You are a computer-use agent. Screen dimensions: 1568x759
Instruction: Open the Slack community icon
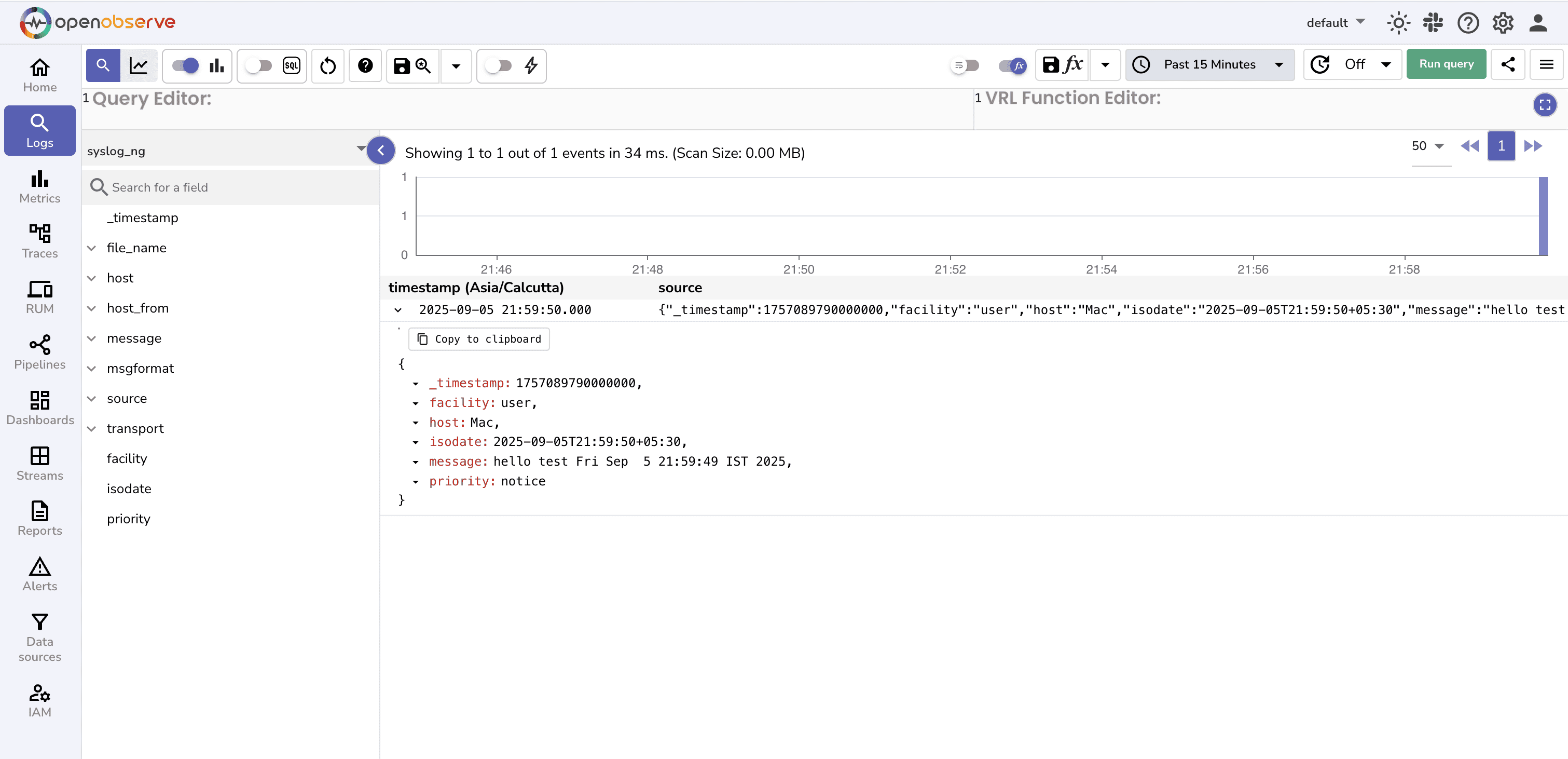pos(1434,23)
